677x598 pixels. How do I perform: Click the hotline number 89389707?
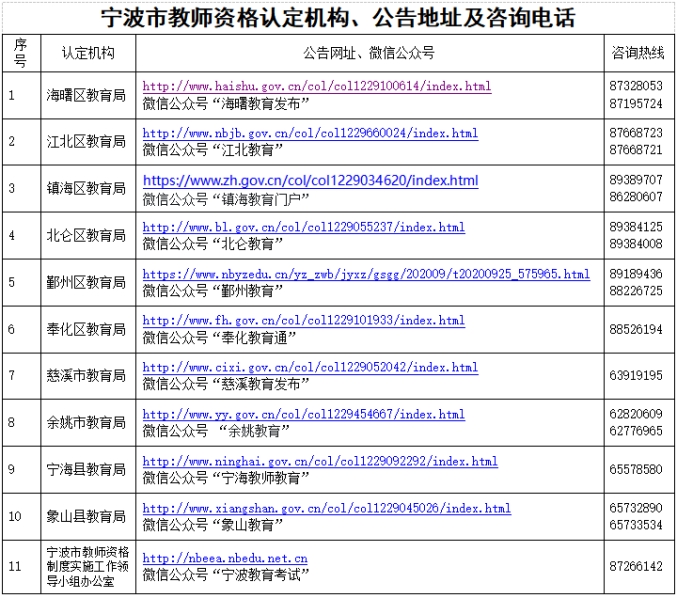click(636, 180)
